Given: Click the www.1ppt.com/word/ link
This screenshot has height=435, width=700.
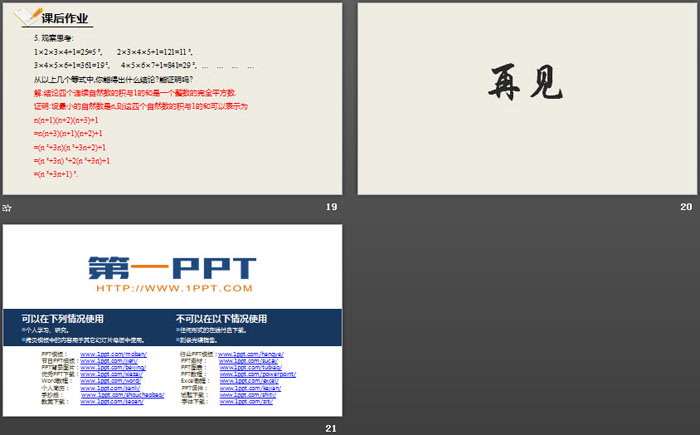Looking at the screenshot, I should (x=110, y=381).
